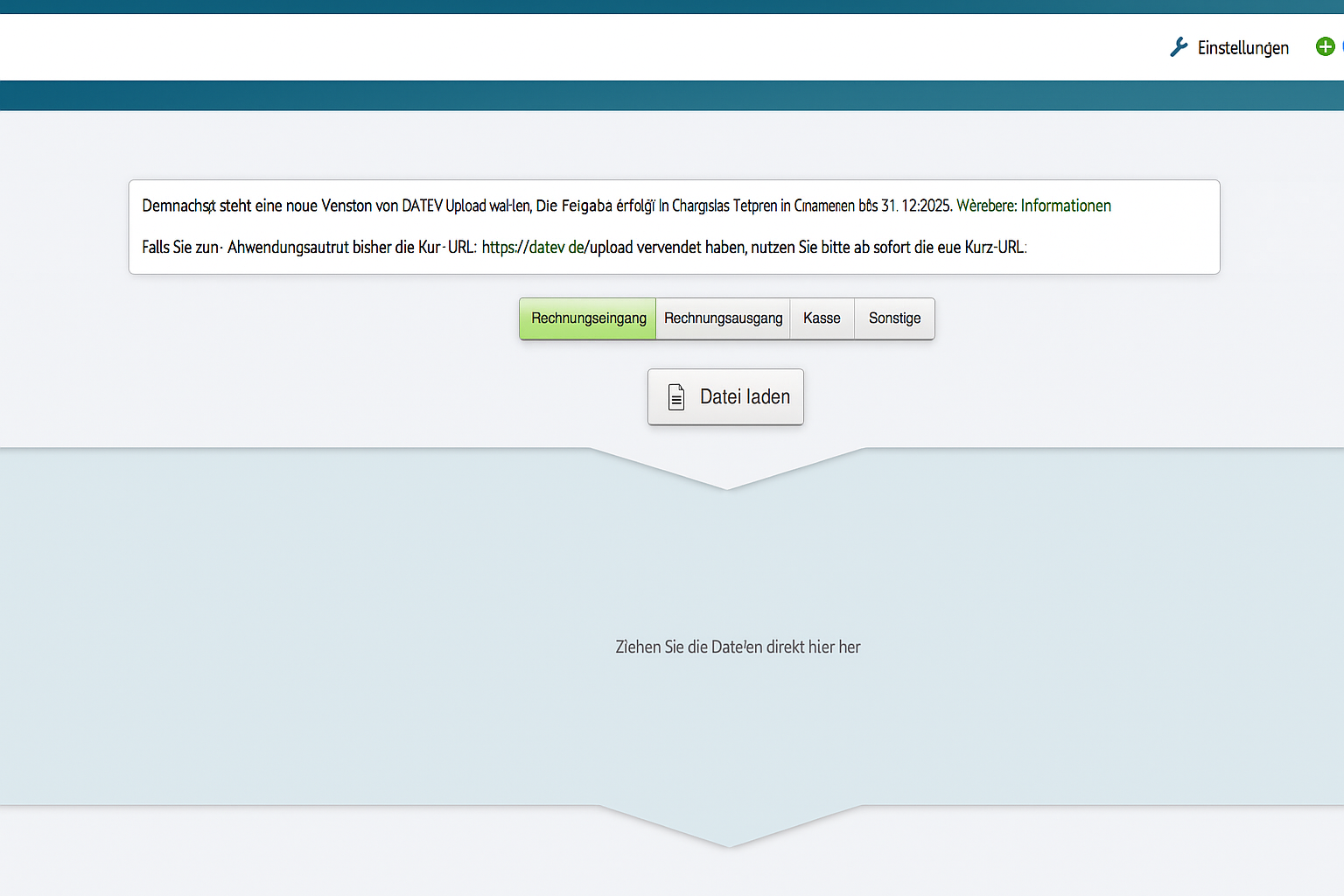The width and height of the screenshot is (1344, 896).
Task: Click the teal bar below the header
Action: point(672,95)
